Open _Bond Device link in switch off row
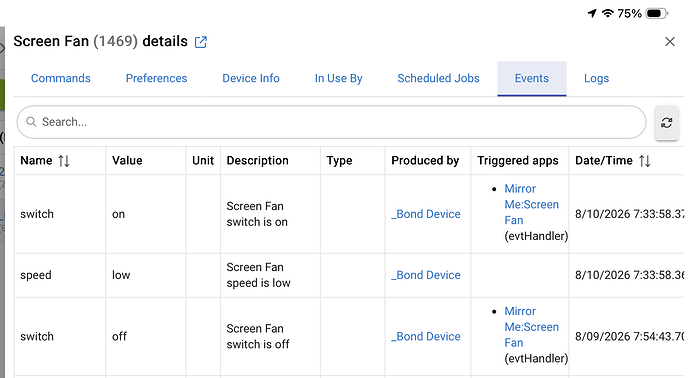Viewport: 690px width, 378px height. tap(426, 337)
